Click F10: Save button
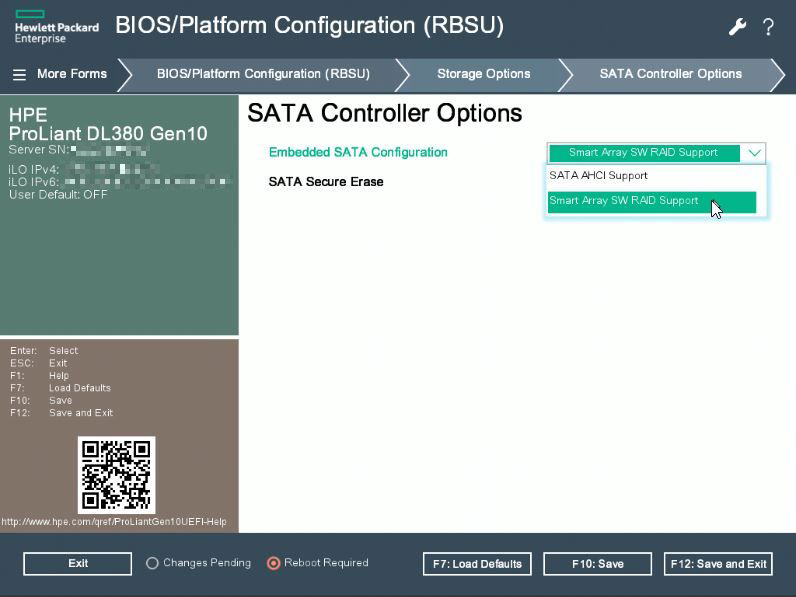The height and width of the screenshot is (597, 796). (597, 564)
